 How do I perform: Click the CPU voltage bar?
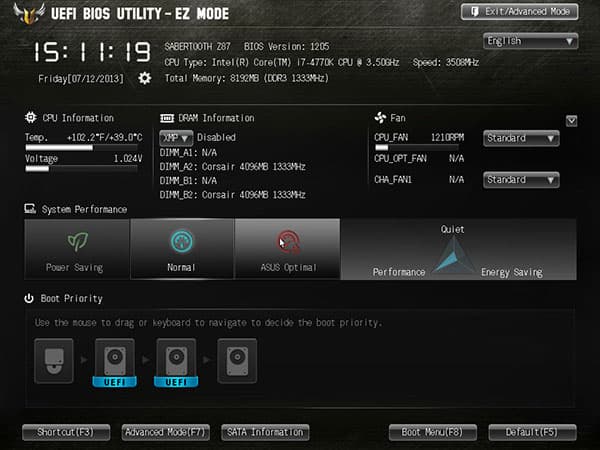pyautogui.click(x=82, y=169)
